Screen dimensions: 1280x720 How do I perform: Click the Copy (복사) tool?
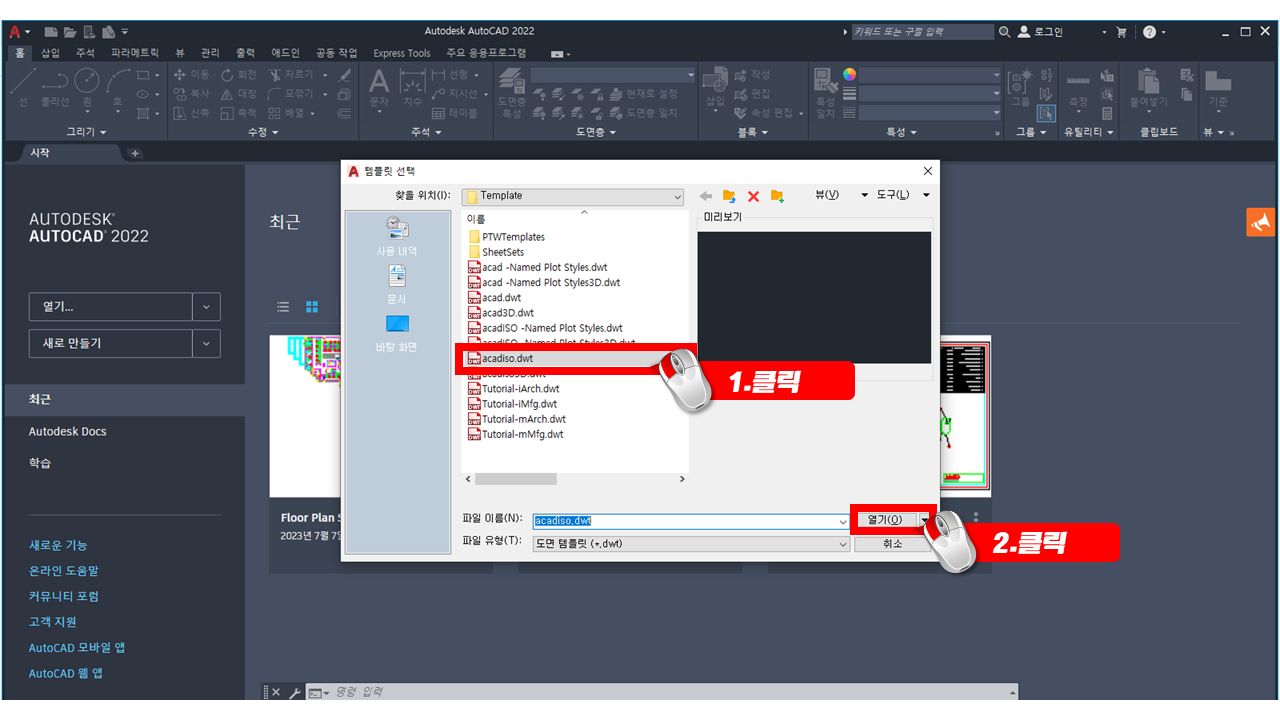[x=192, y=94]
